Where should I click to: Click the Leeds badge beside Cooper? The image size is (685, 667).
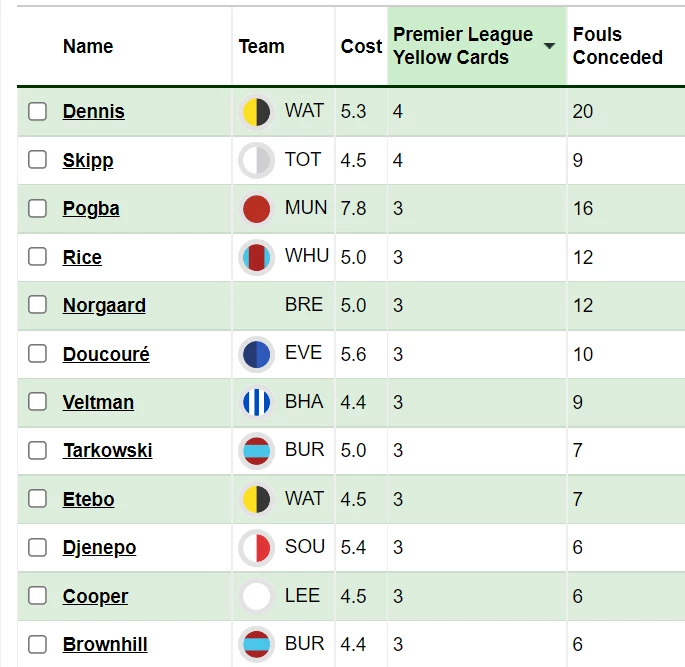(256, 596)
